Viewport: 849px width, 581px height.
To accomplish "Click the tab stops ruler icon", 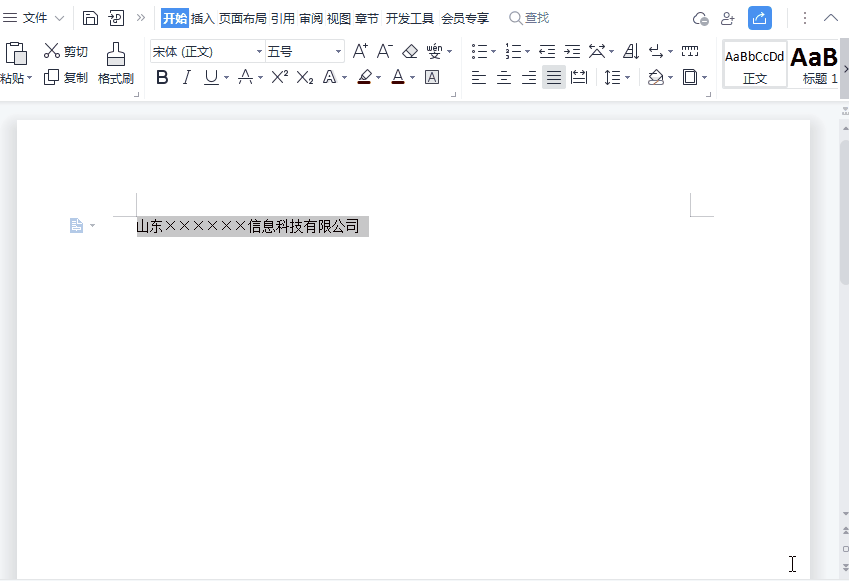I will point(690,51).
